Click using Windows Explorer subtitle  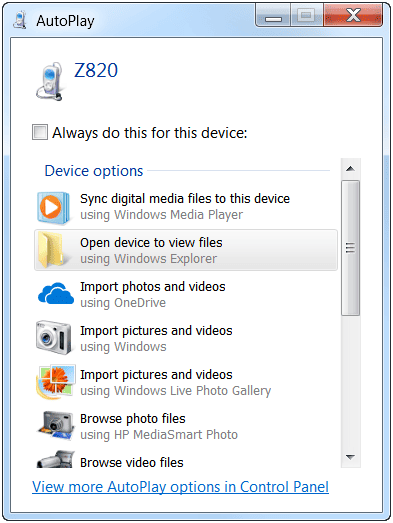tap(148, 259)
